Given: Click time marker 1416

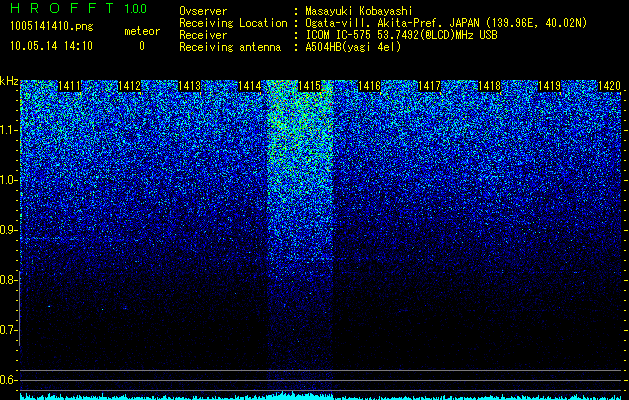Looking at the screenshot, I should pos(369,86).
